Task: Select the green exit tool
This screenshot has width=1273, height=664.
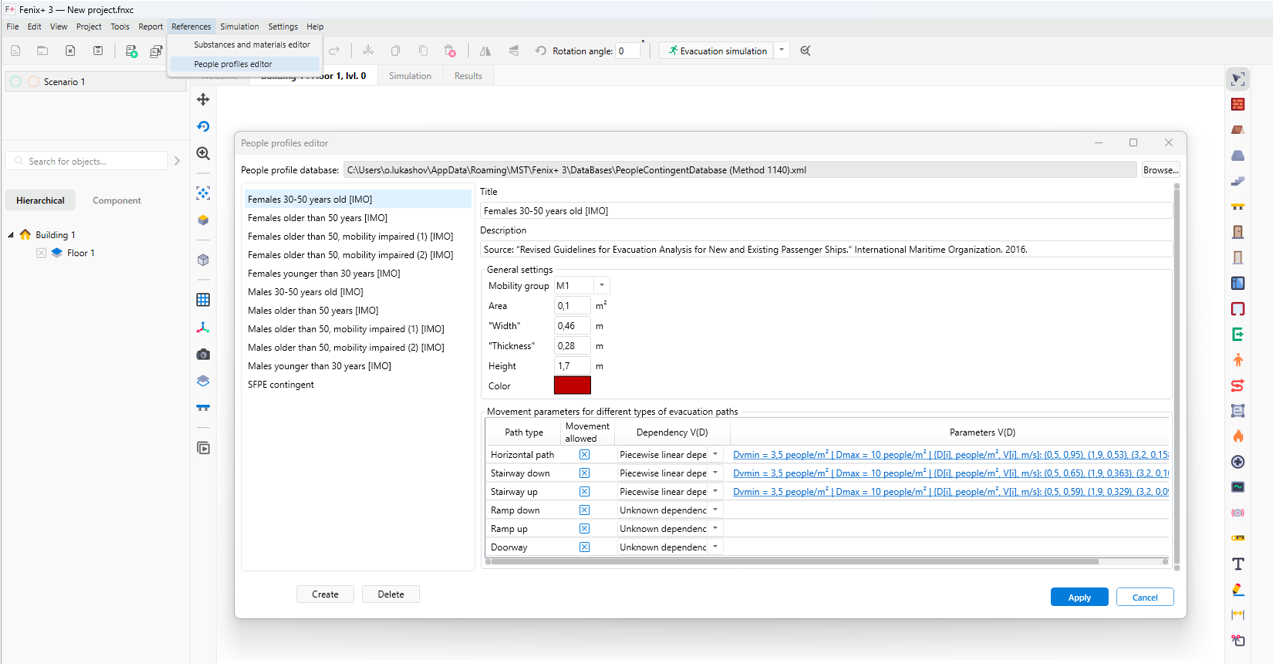Action: (x=1238, y=335)
